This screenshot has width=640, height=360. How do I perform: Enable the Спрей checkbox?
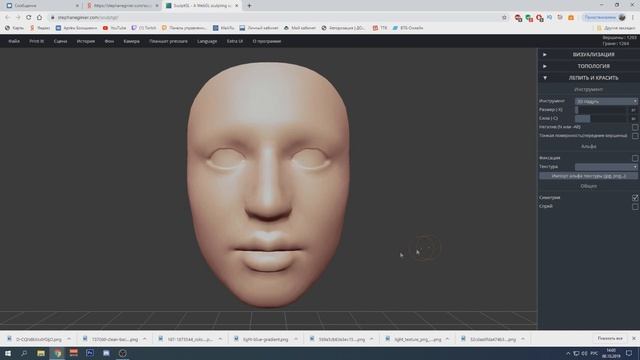click(635, 207)
